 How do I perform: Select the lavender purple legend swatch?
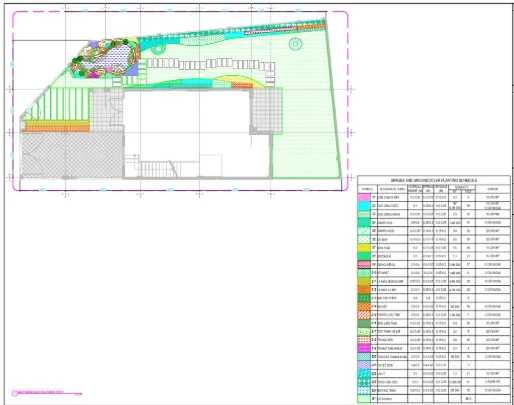click(x=364, y=365)
